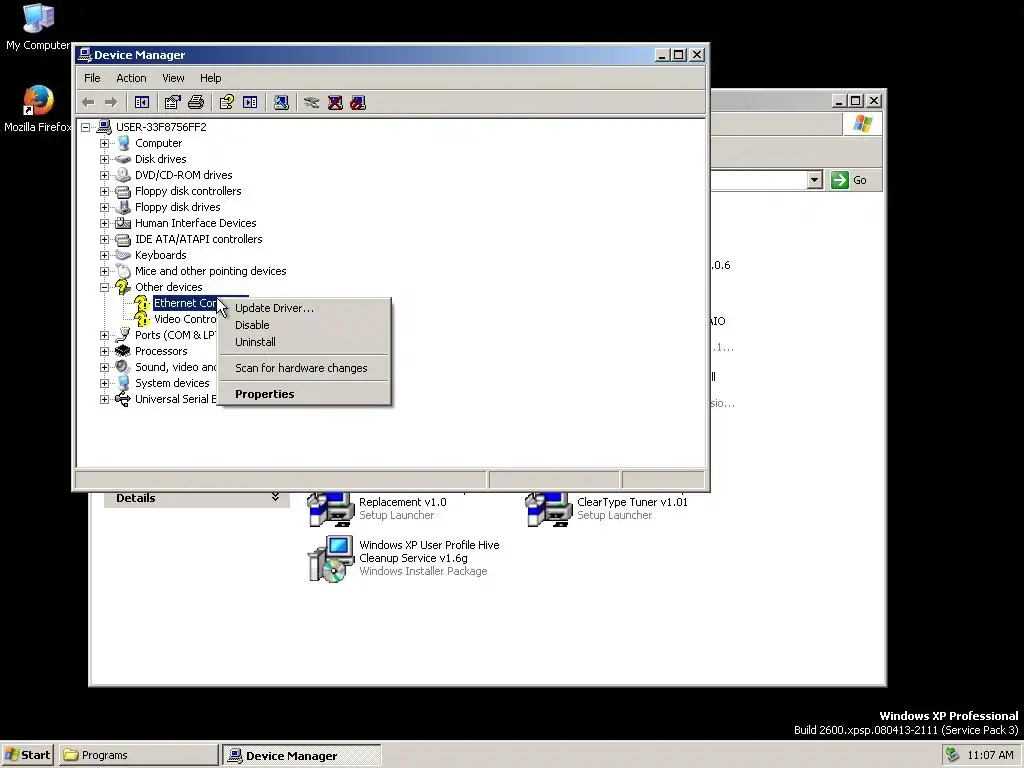
Task: Click the Video Controller warning icon
Action: (142, 319)
